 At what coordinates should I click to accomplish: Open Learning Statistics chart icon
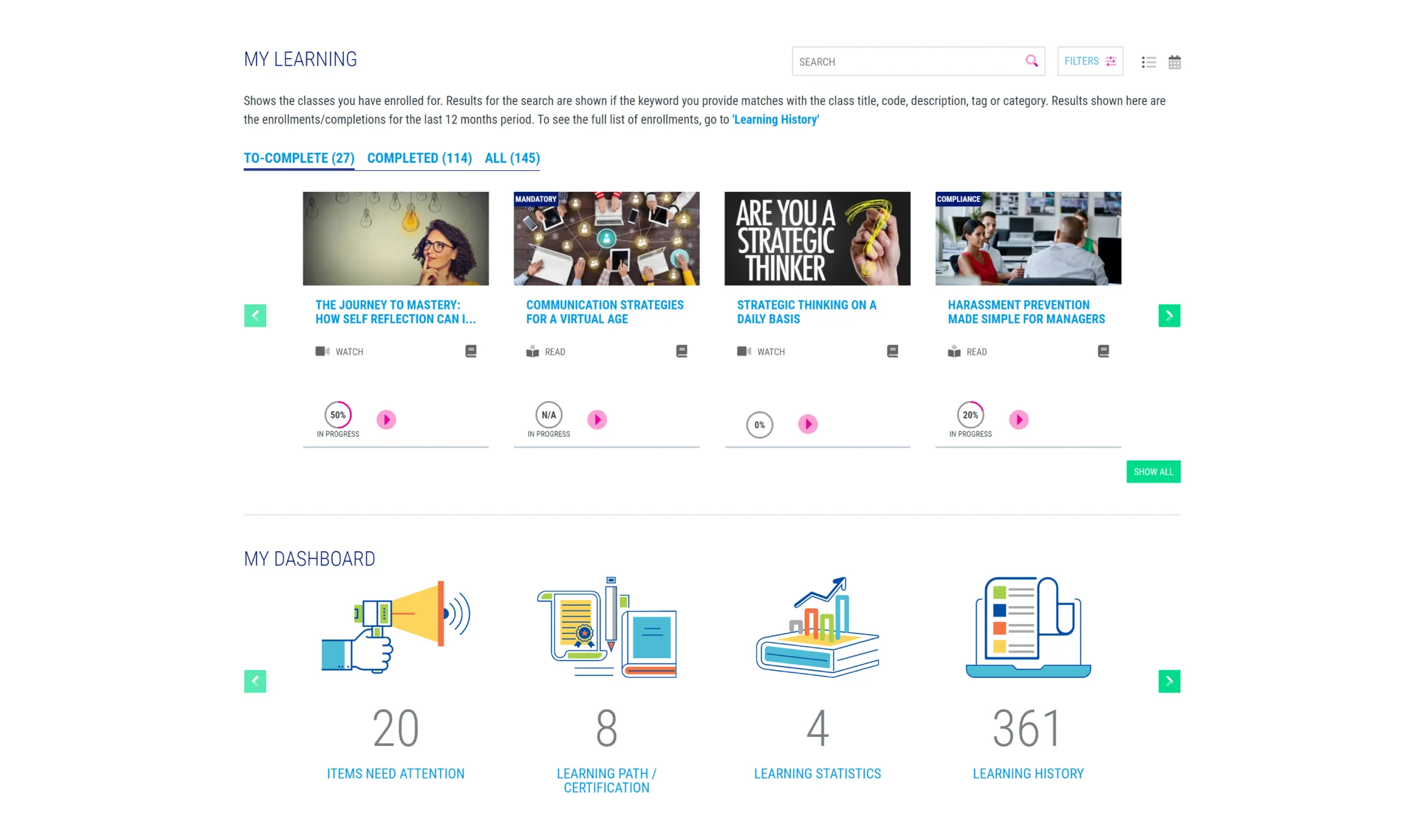click(x=817, y=626)
